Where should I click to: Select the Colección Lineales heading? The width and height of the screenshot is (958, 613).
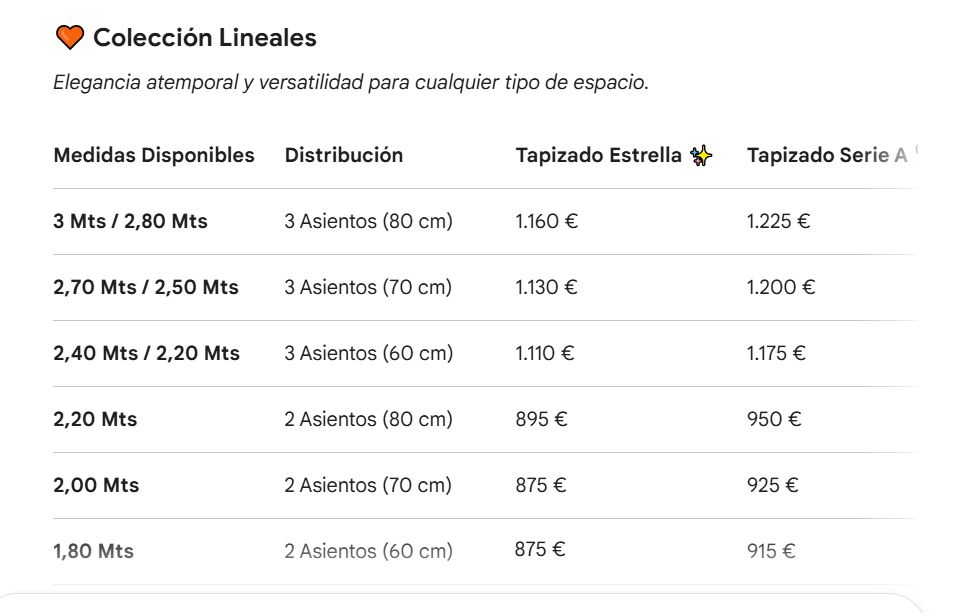pyautogui.click(x=205, y=38)
